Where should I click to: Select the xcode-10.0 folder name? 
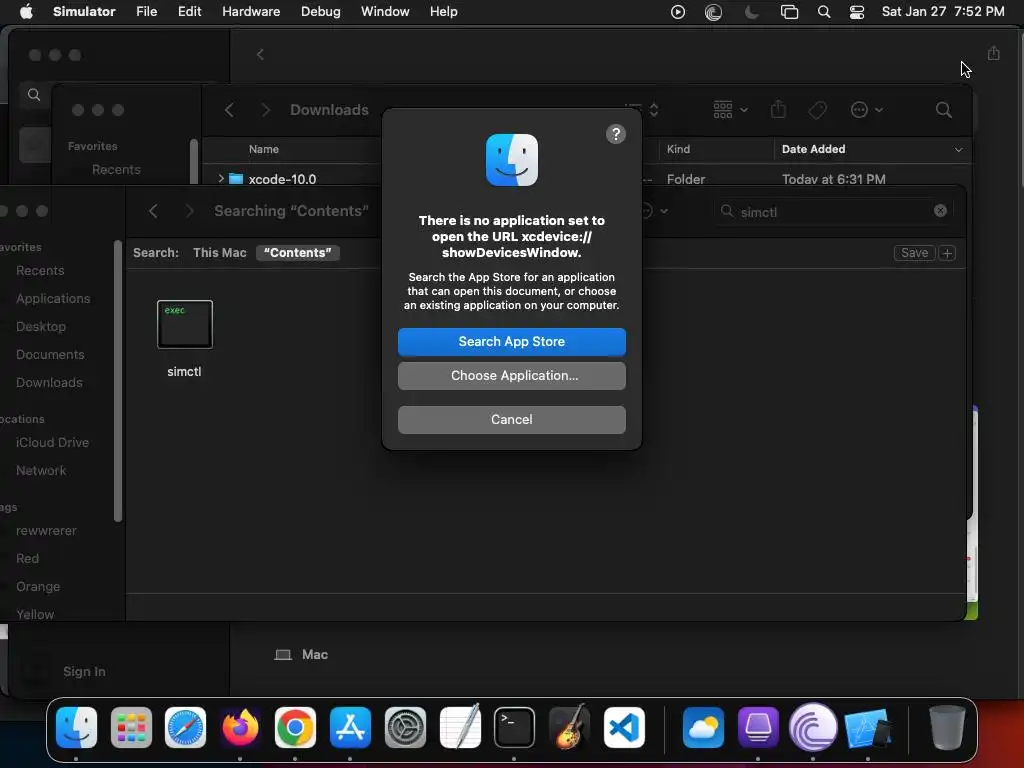(282, 179)
